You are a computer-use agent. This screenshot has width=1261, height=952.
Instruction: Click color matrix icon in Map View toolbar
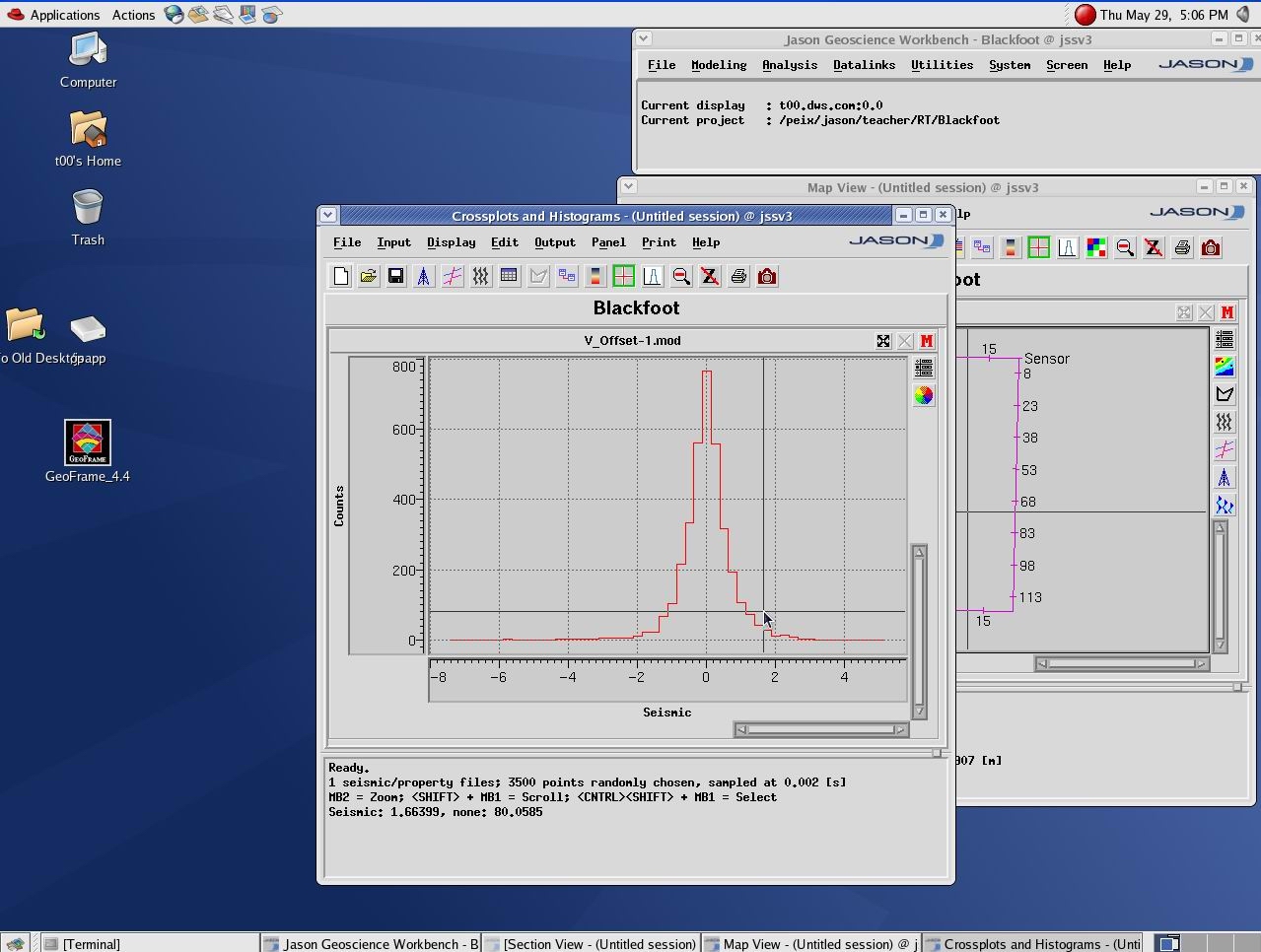(1096, 248)
